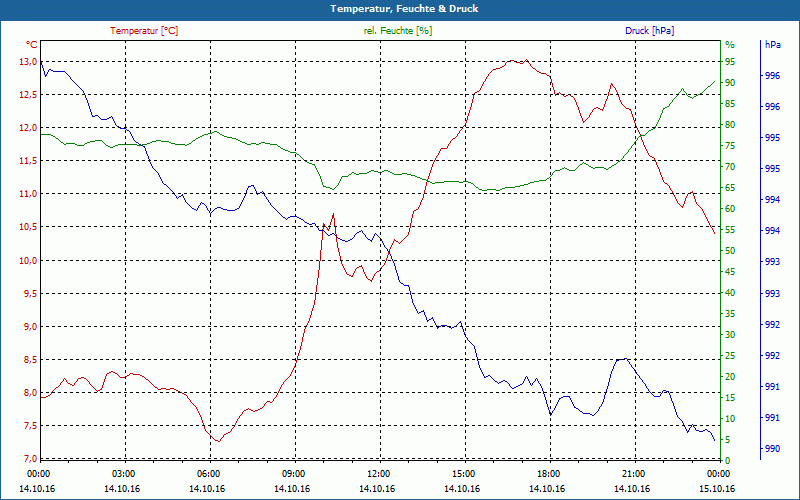Pick the "13,0" tick on the temperature axis
This screenshot has height=500, width=800.
tap(28, 62)
